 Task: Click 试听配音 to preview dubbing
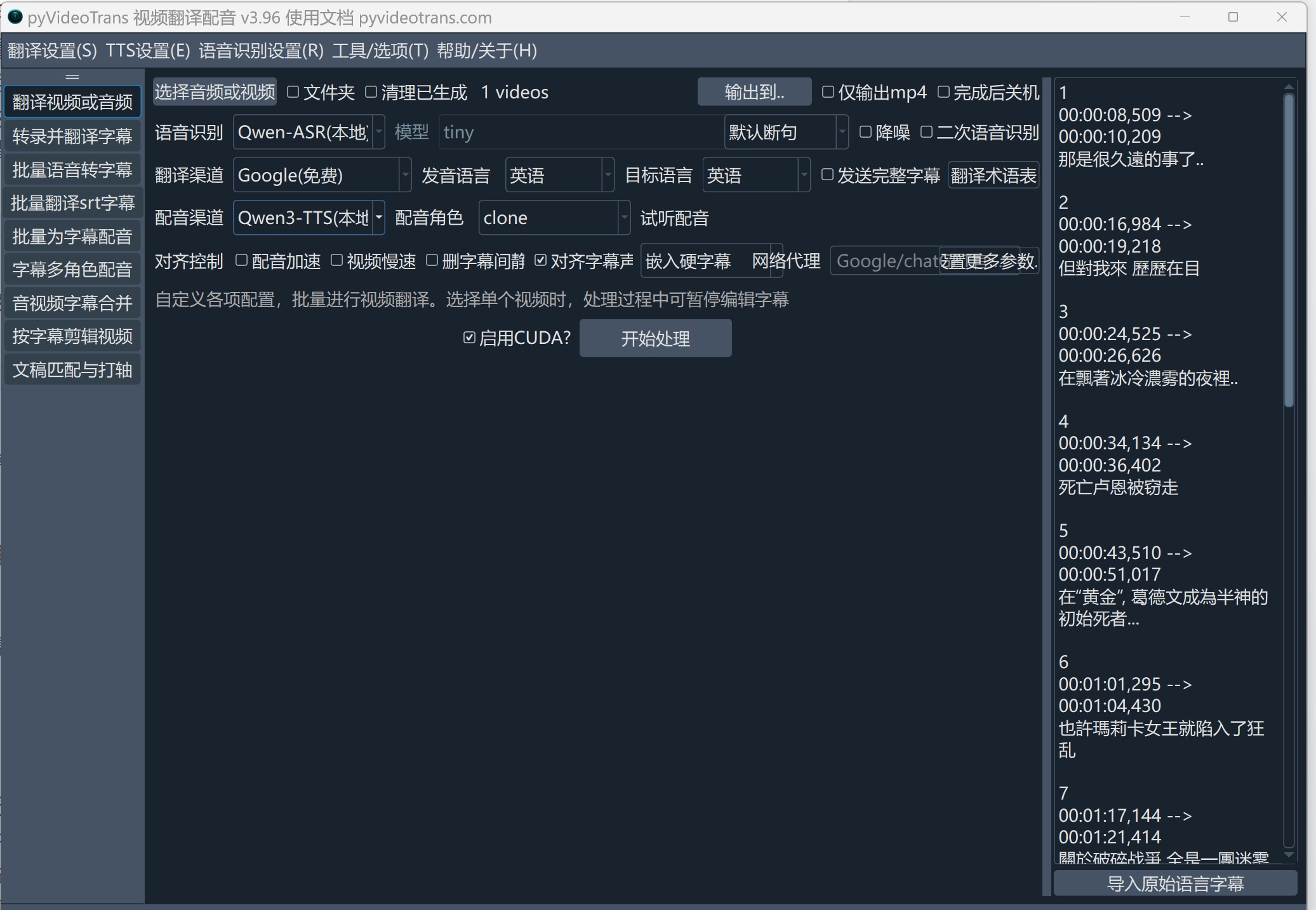click(674, 218)
